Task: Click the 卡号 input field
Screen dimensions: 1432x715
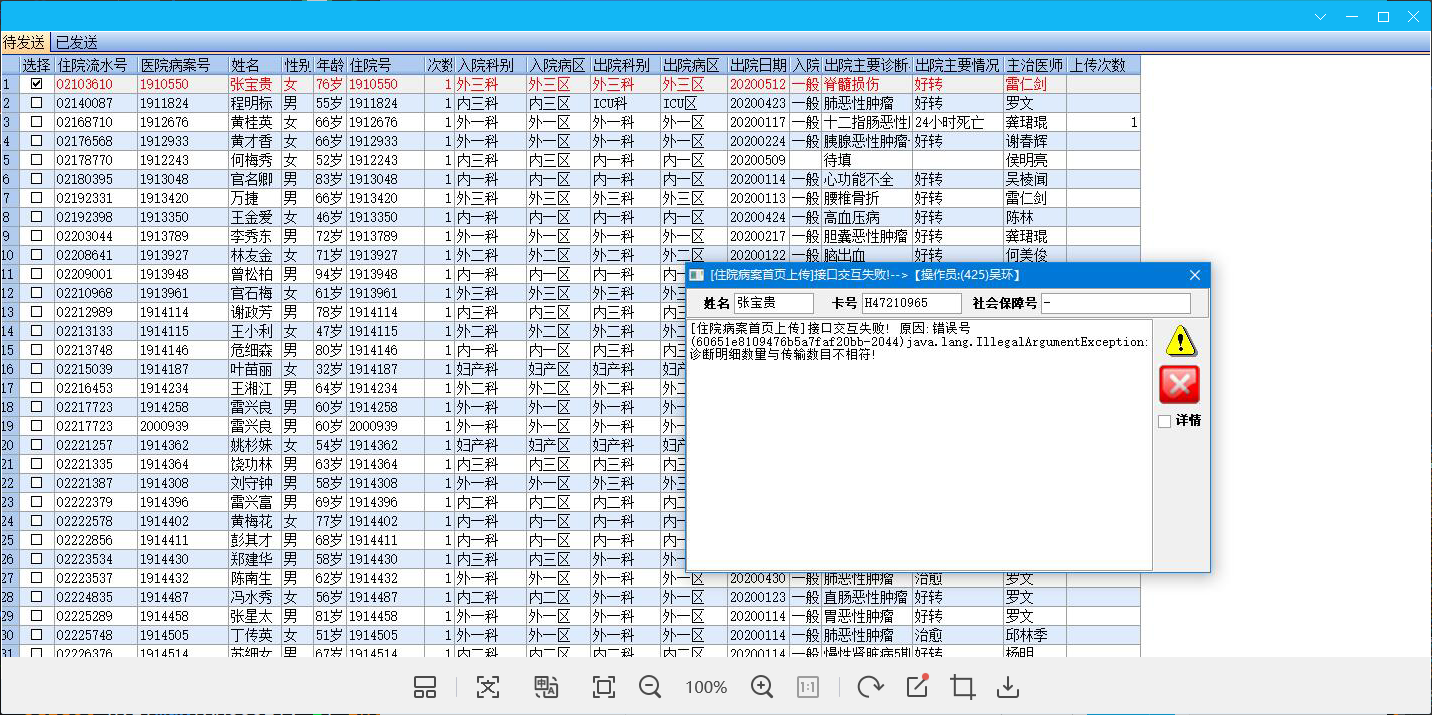Action: pos(911,303)
